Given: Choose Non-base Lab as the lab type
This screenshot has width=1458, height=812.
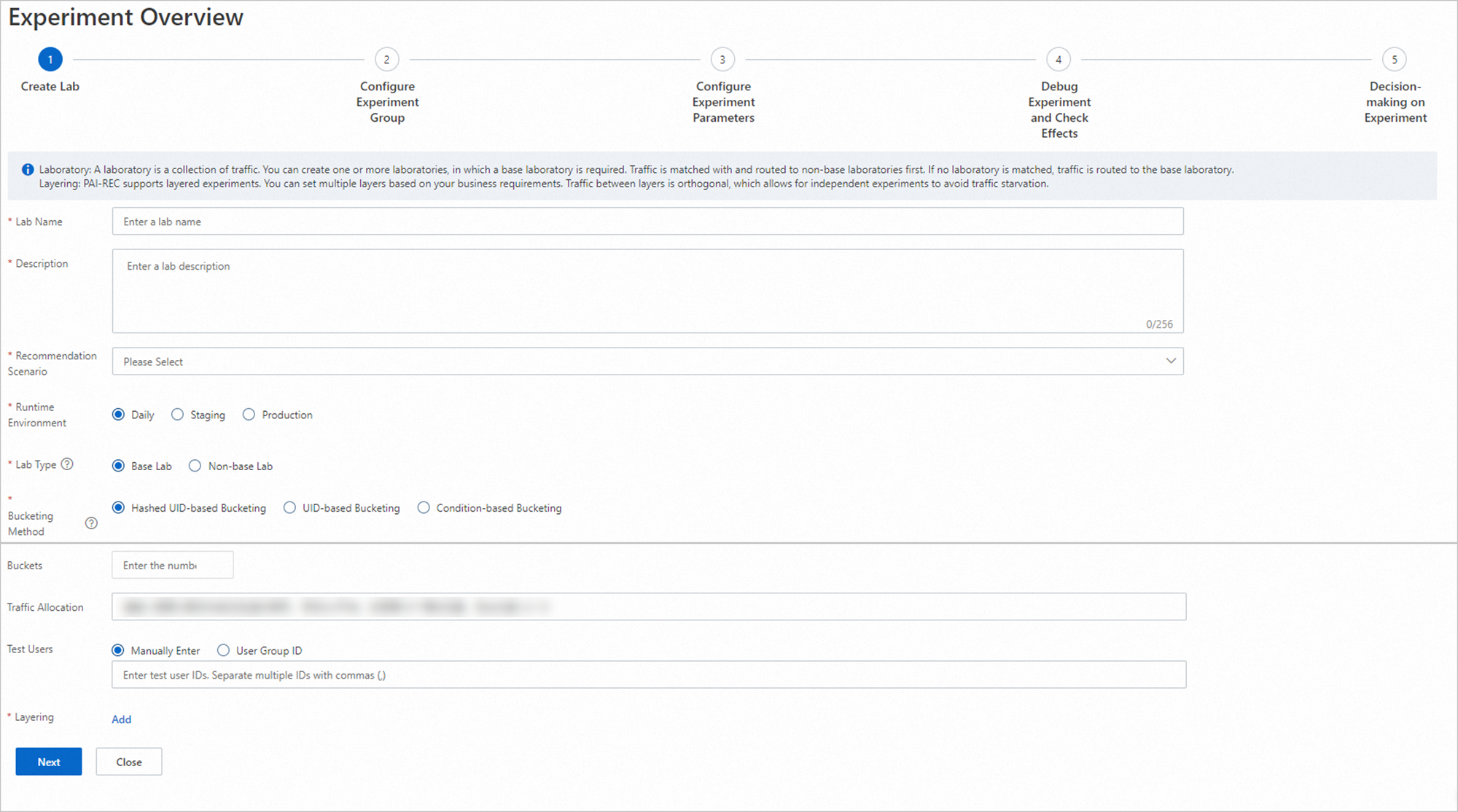Looking at the screenshot, I should point(195,466).
